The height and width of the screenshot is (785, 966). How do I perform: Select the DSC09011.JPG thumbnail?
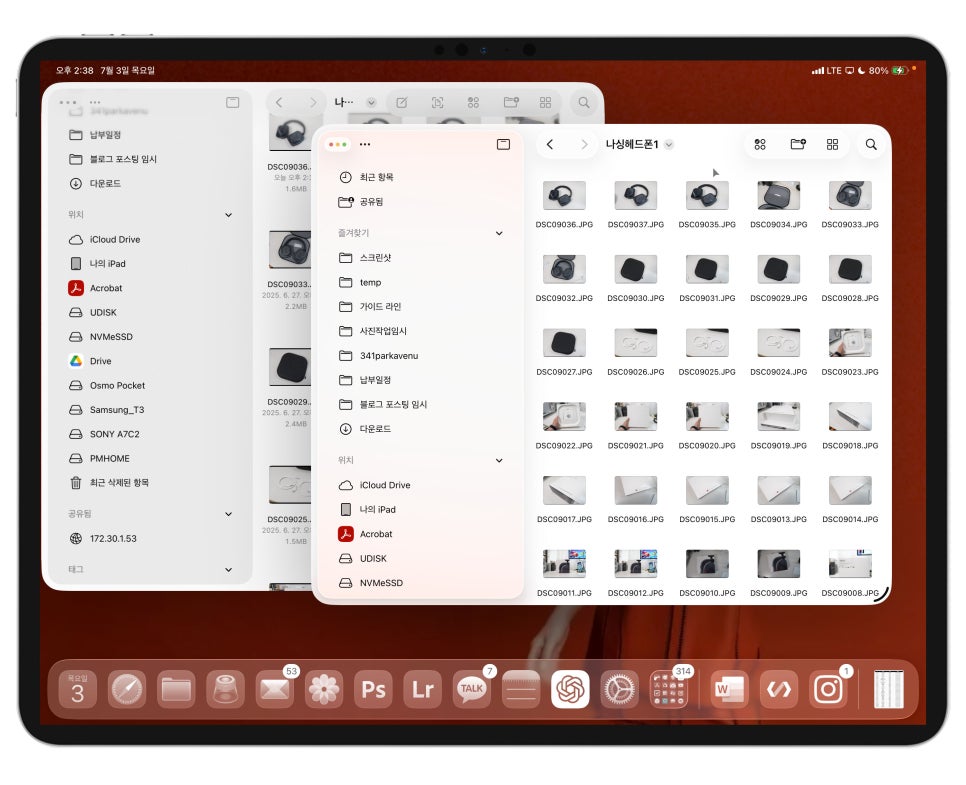point(564,564)
